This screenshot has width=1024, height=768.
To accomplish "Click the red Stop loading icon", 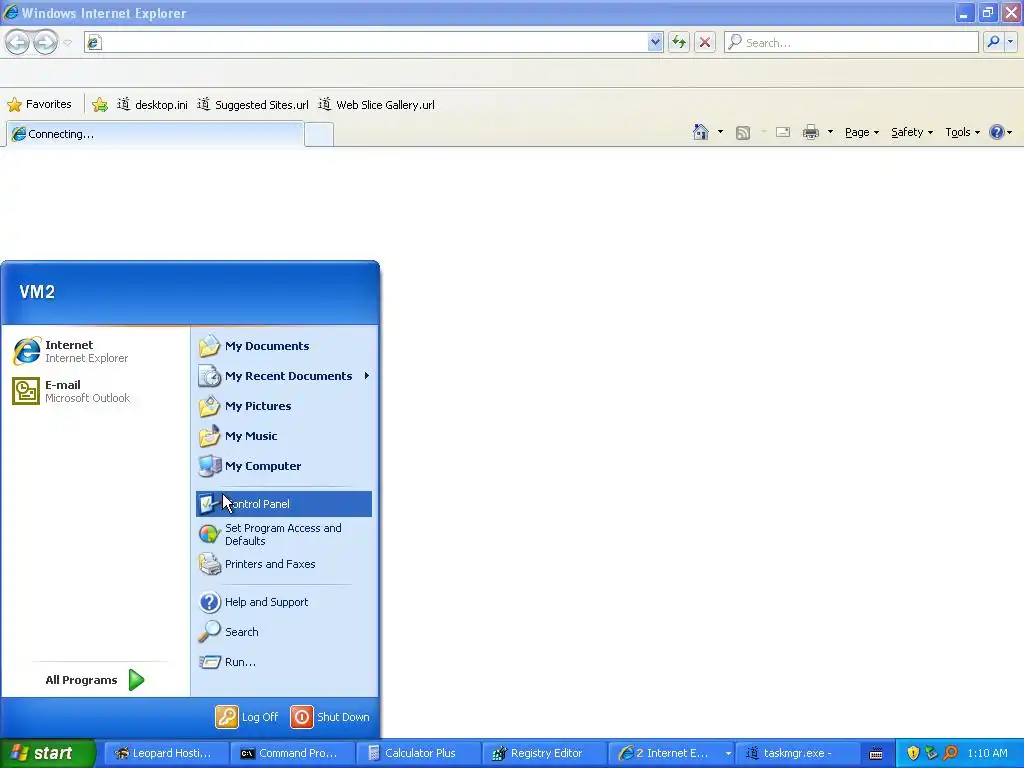I will coord(705,42).
